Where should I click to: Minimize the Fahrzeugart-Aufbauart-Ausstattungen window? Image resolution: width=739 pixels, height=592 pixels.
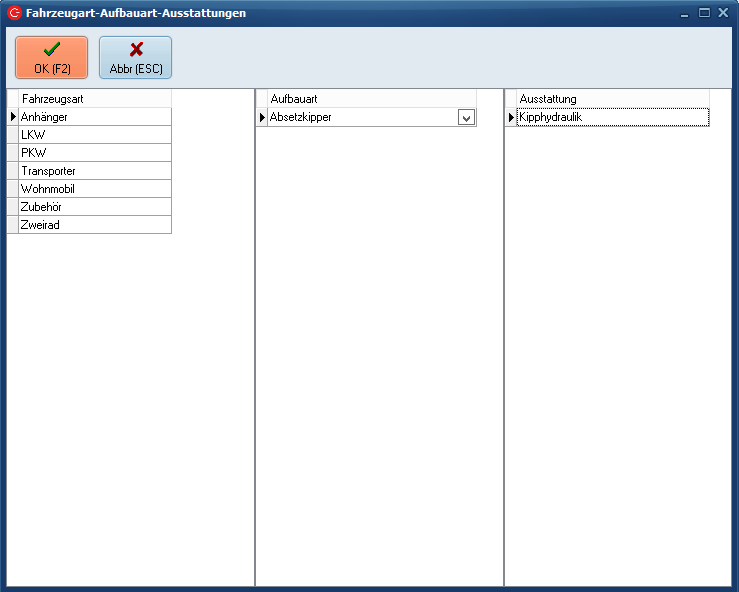click(x=685, y=13)
